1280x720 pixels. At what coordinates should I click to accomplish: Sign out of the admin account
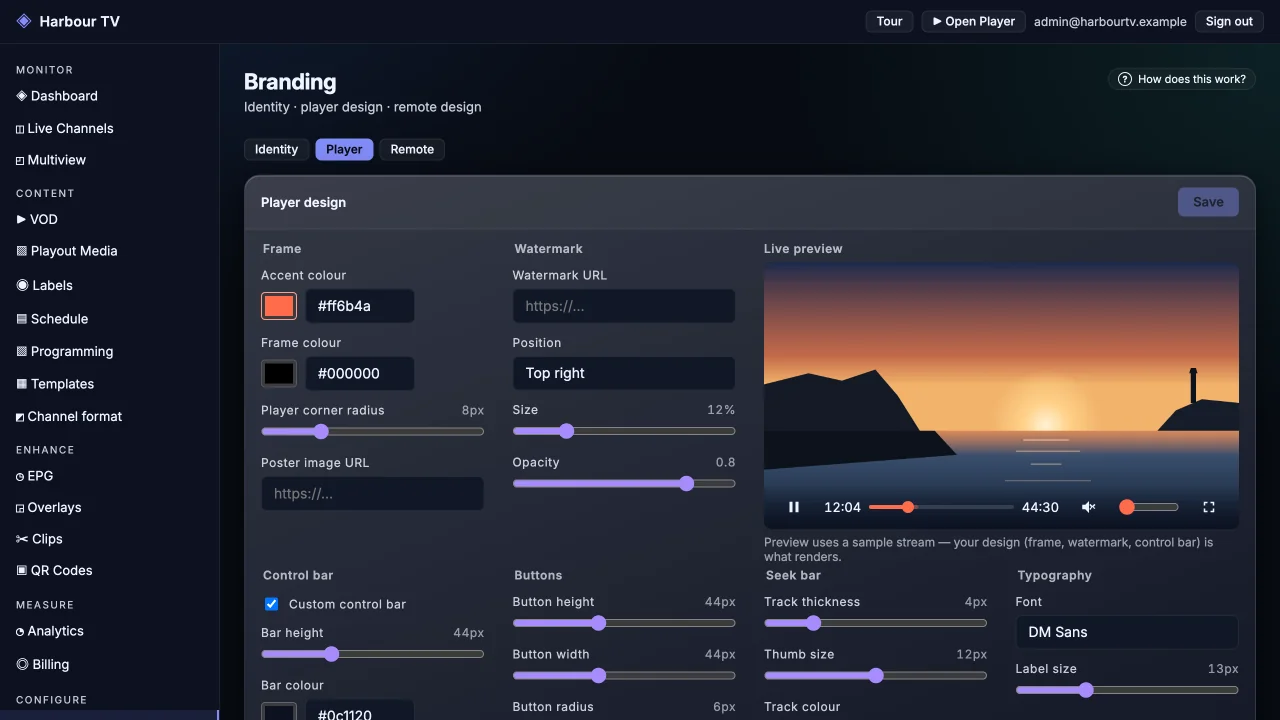point(1229,21)
